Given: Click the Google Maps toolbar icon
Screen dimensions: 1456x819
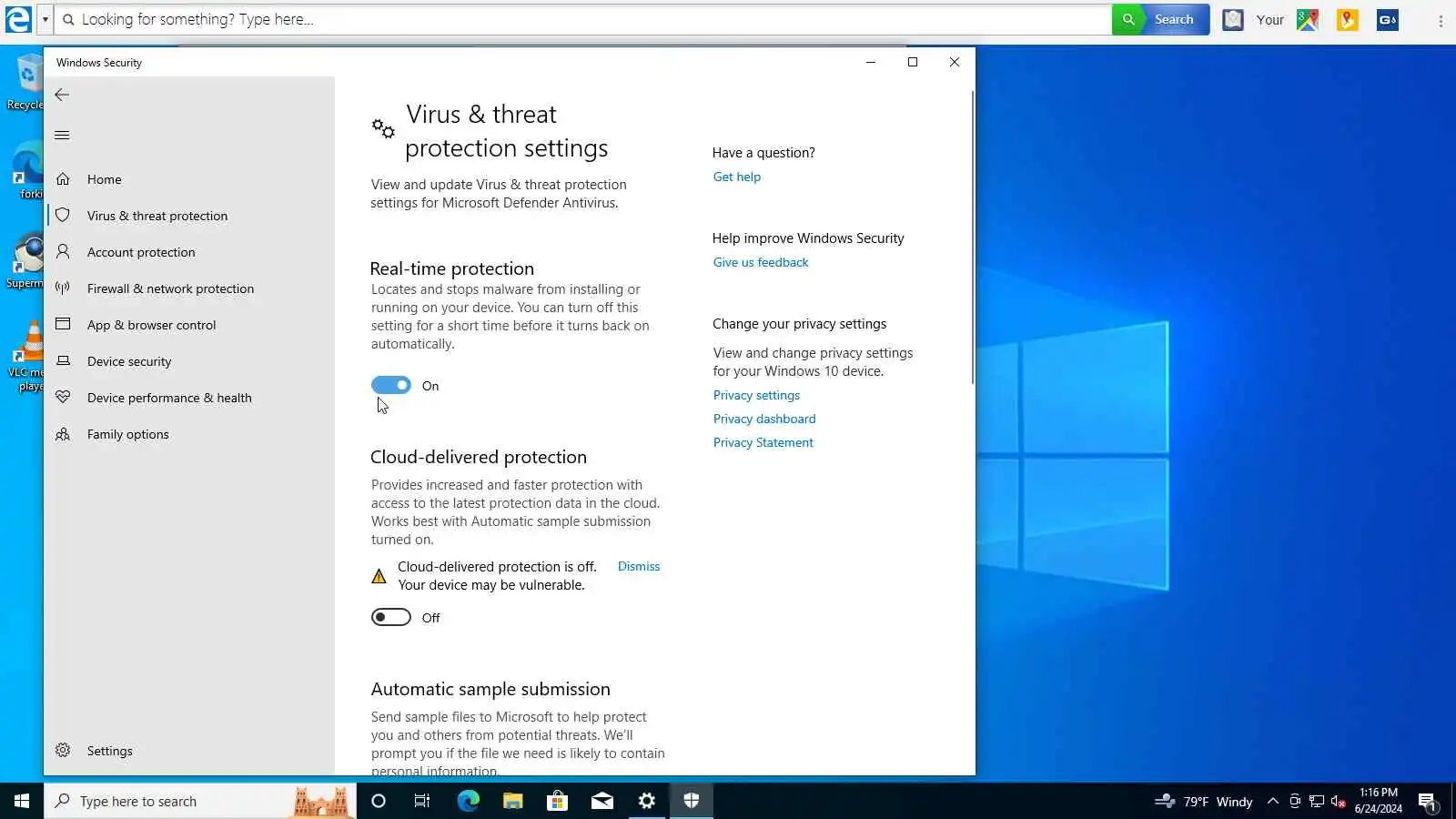Looking at the screenshot, I should pyautogui.click(x=1308, y=20).
